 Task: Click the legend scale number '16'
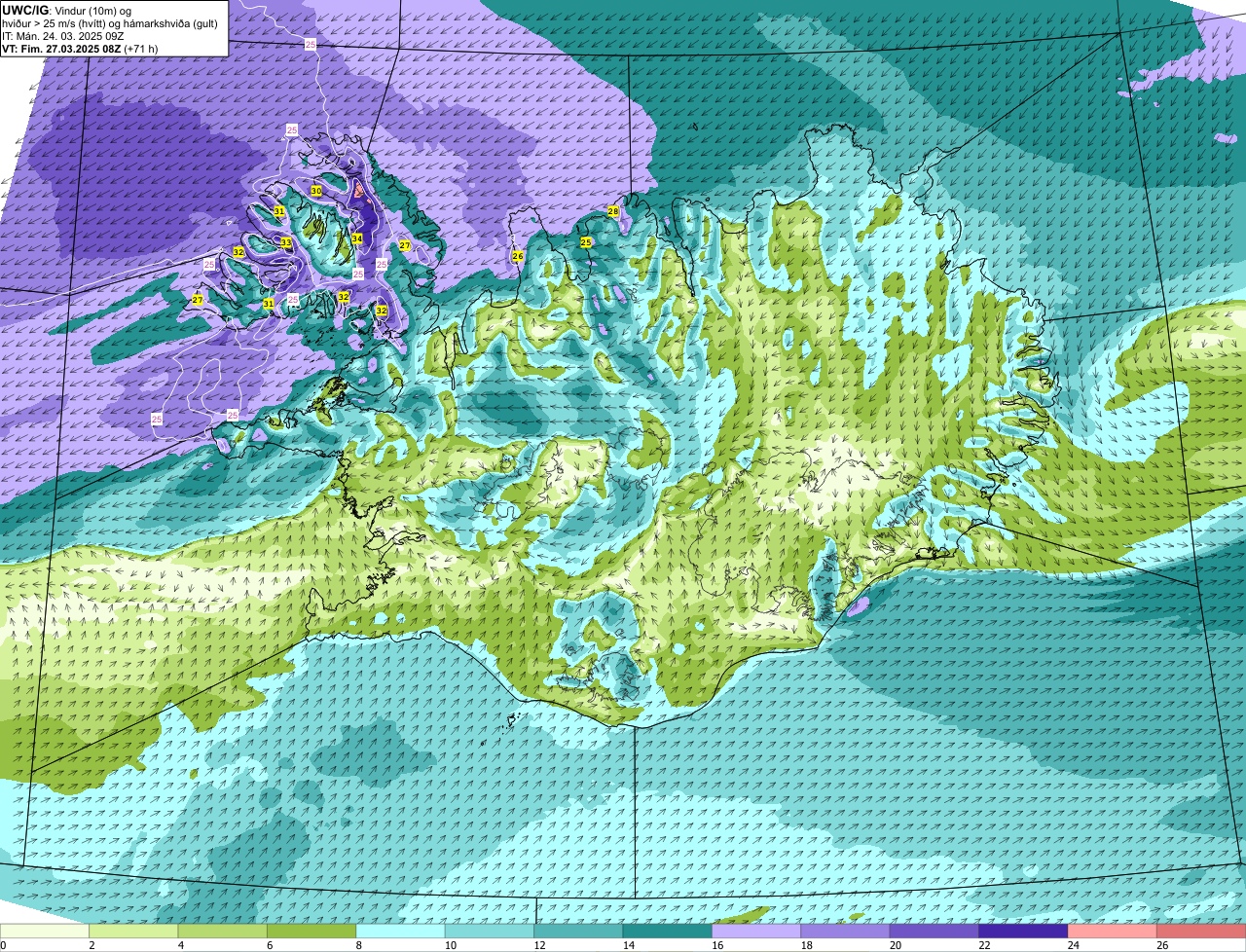coord(715,945)
